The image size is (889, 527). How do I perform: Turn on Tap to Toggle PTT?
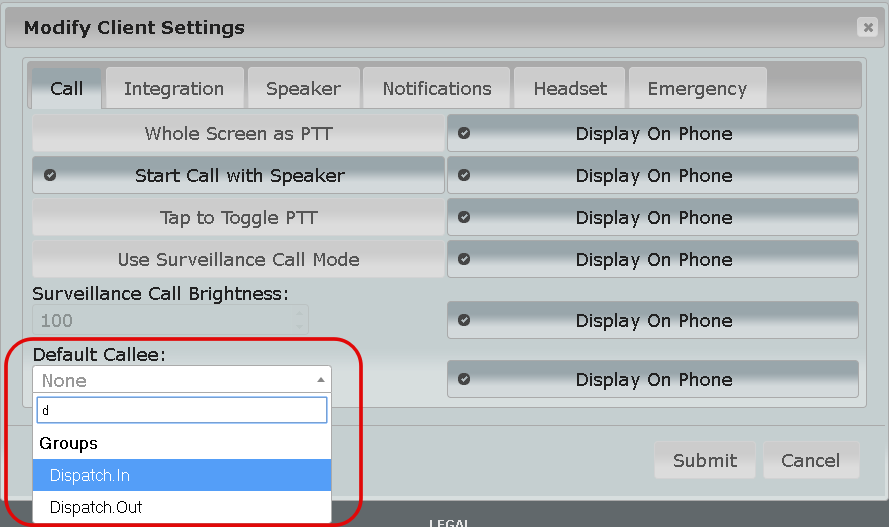tap(238, 218)
